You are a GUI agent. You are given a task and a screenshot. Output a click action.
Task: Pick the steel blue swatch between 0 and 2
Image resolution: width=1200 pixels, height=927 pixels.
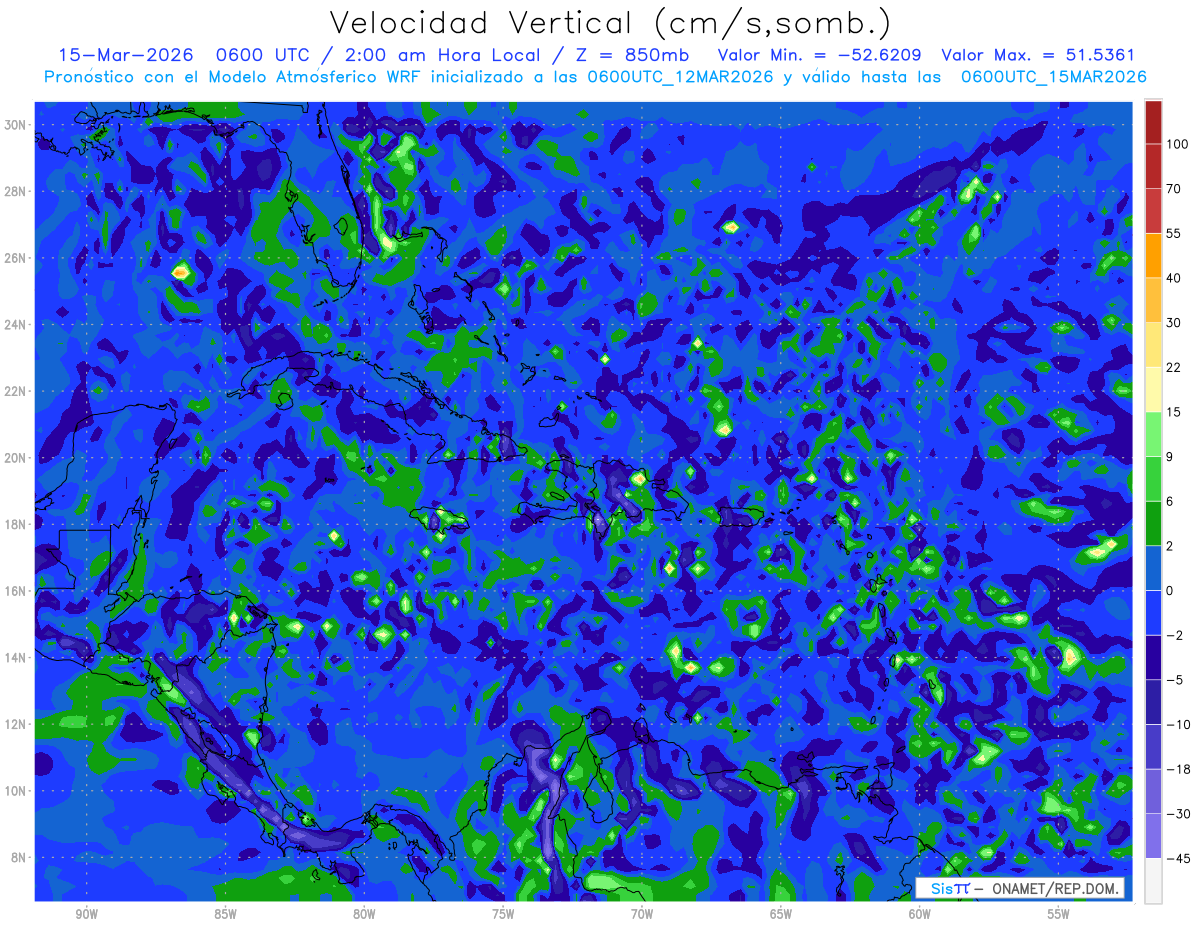(1153, 568)
